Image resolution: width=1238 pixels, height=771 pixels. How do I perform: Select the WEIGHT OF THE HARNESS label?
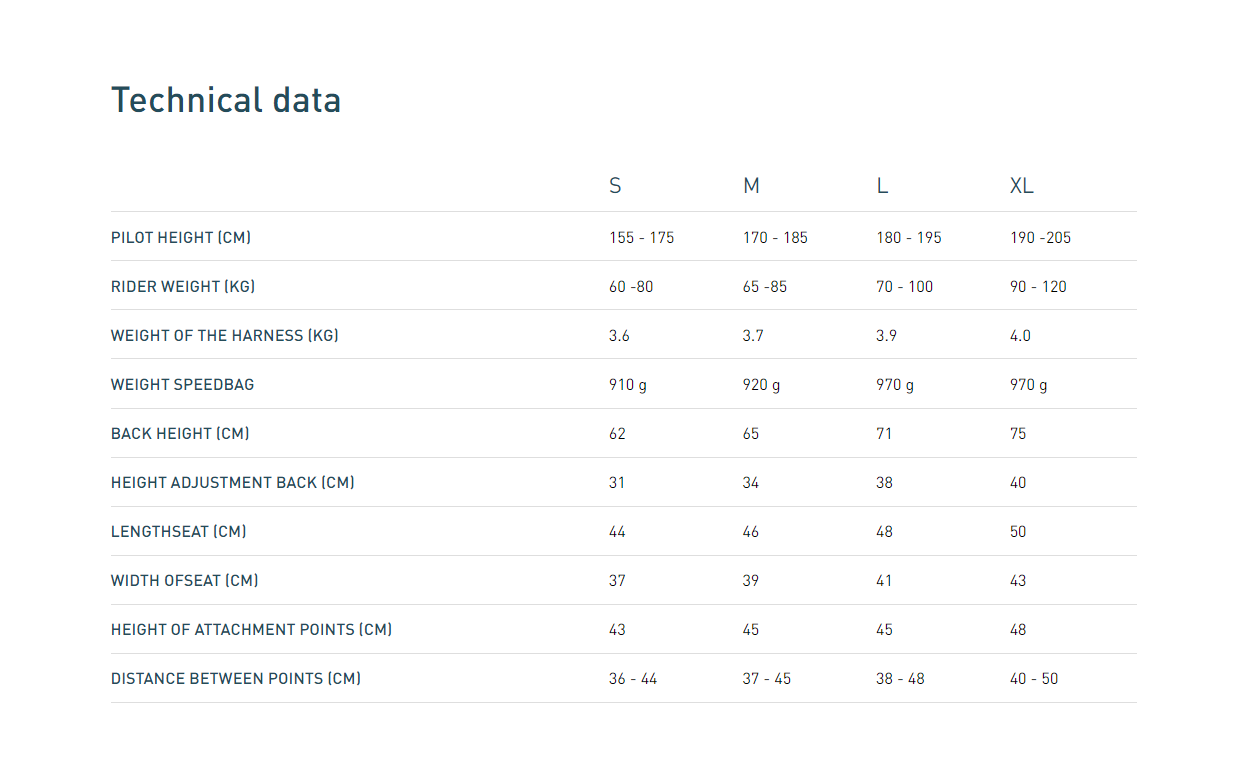[225, 336]
